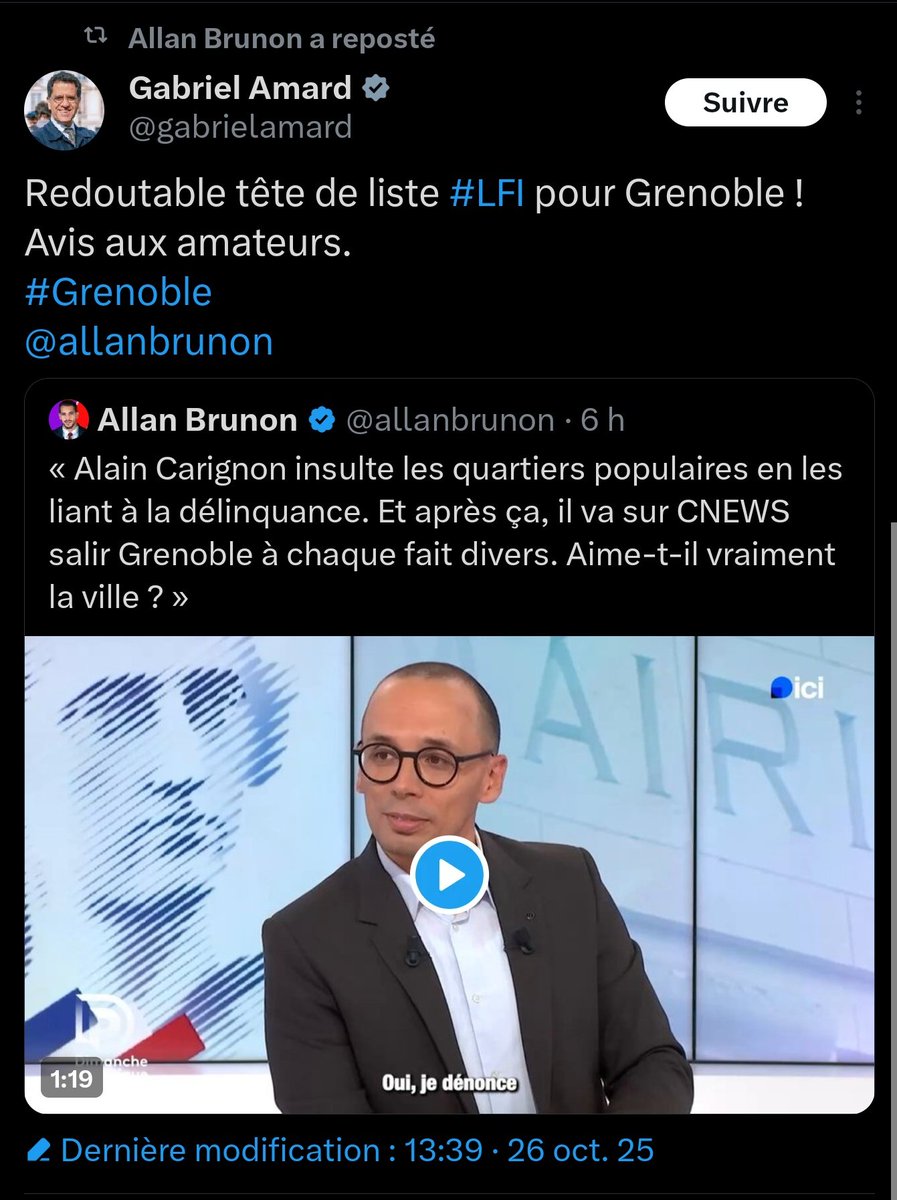Play the embedded video
The image size is (897, 1200).
[x=449, y=875]
